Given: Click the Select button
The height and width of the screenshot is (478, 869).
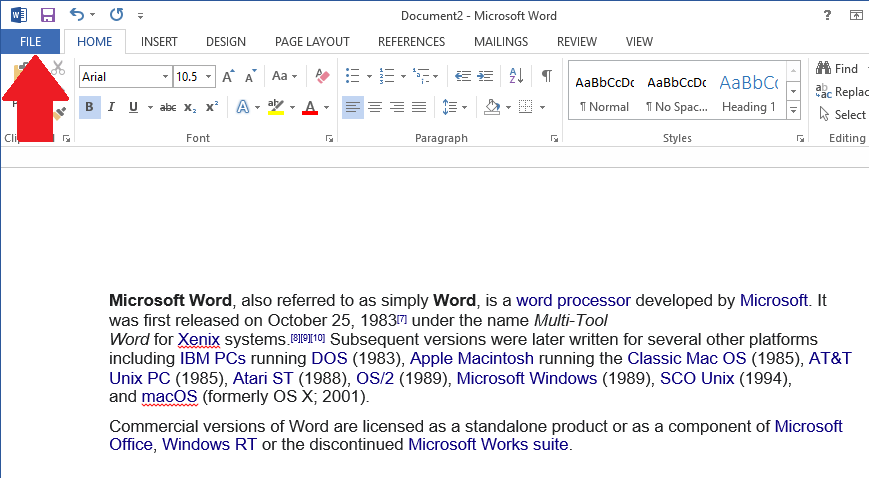Looking at the screenshot, I should [842, 114].
